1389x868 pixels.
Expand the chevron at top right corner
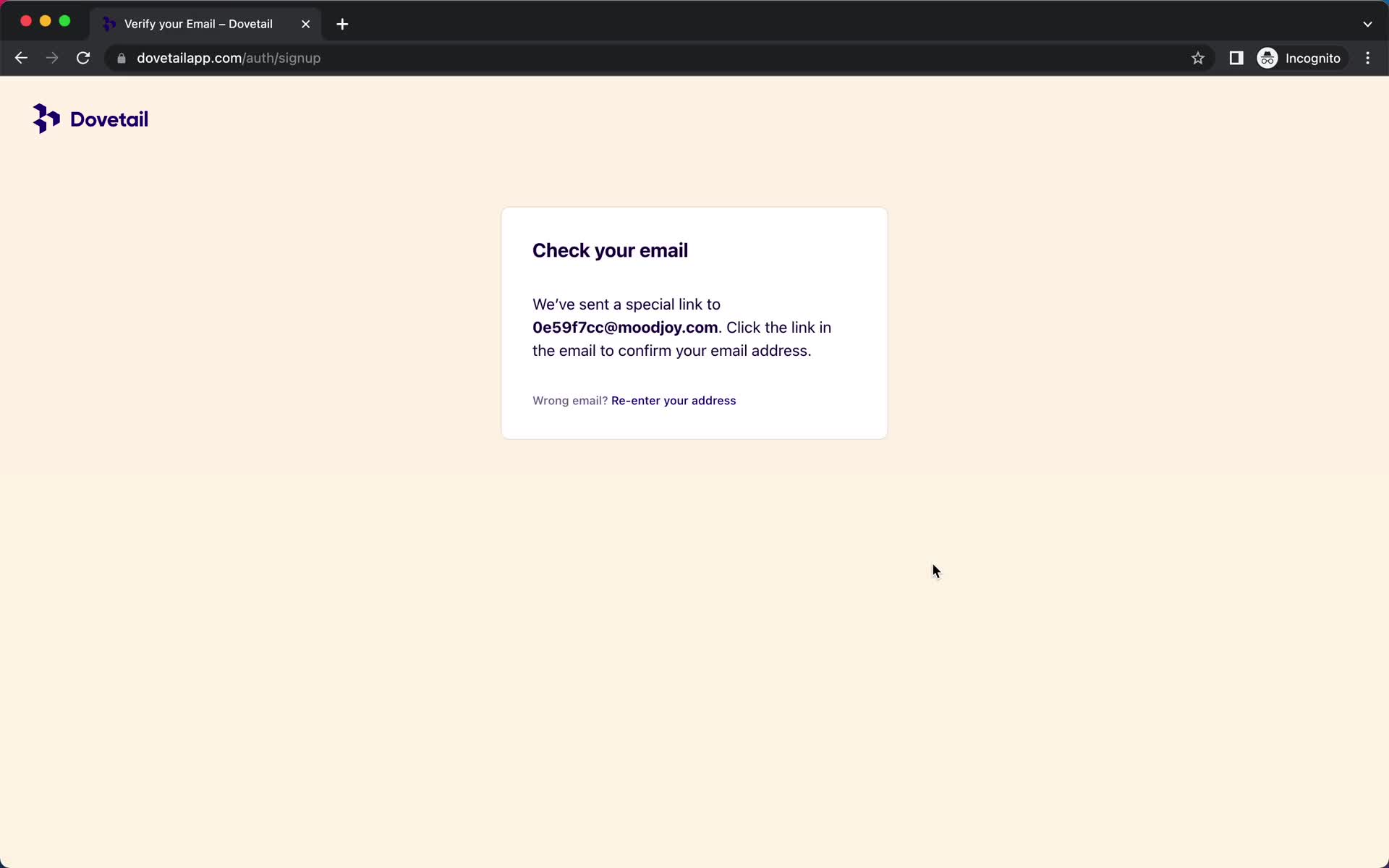1368,23
